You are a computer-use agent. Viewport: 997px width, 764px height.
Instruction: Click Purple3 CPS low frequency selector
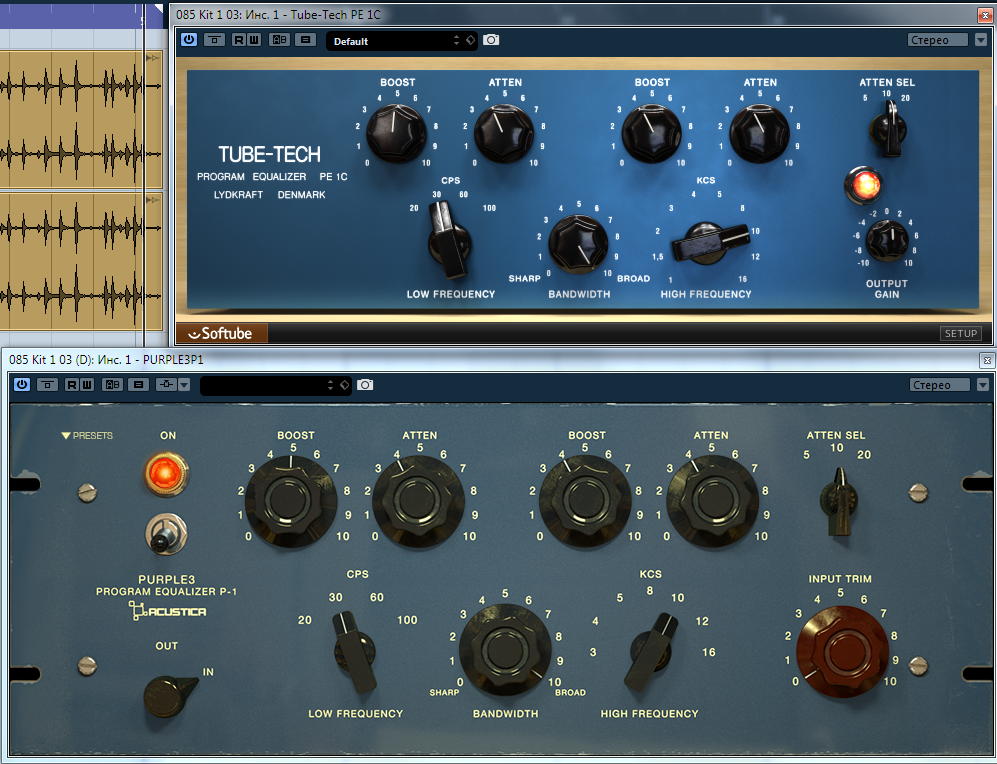tap(355, 653)
